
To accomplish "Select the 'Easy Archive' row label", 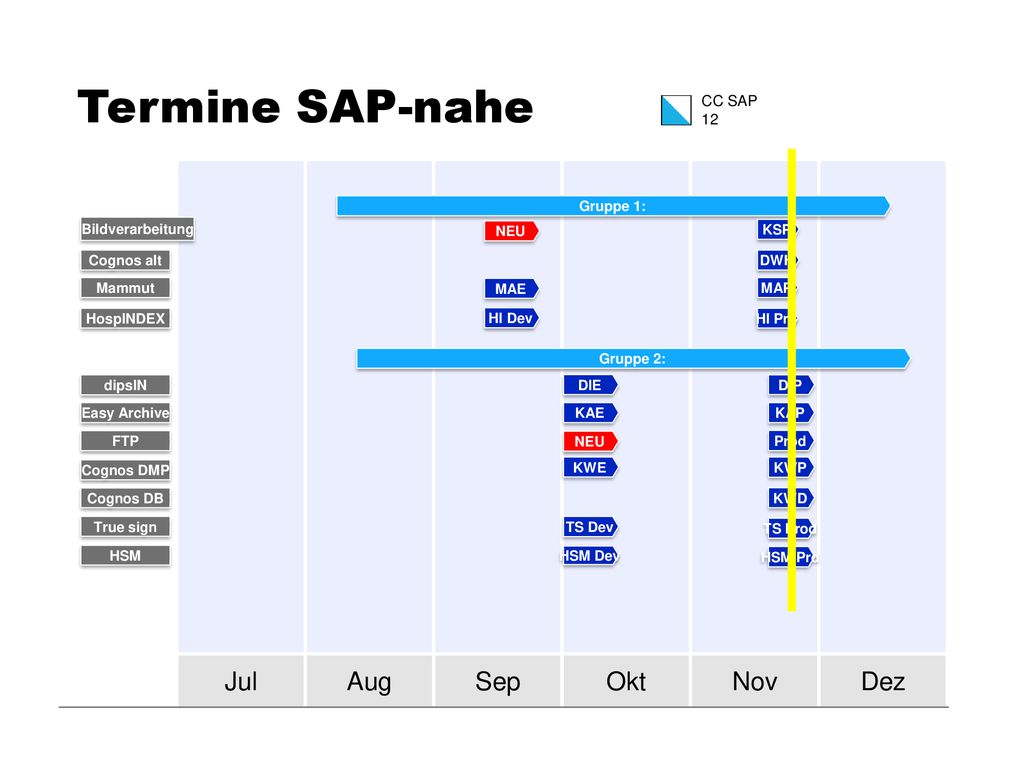I will click(125, 413).
